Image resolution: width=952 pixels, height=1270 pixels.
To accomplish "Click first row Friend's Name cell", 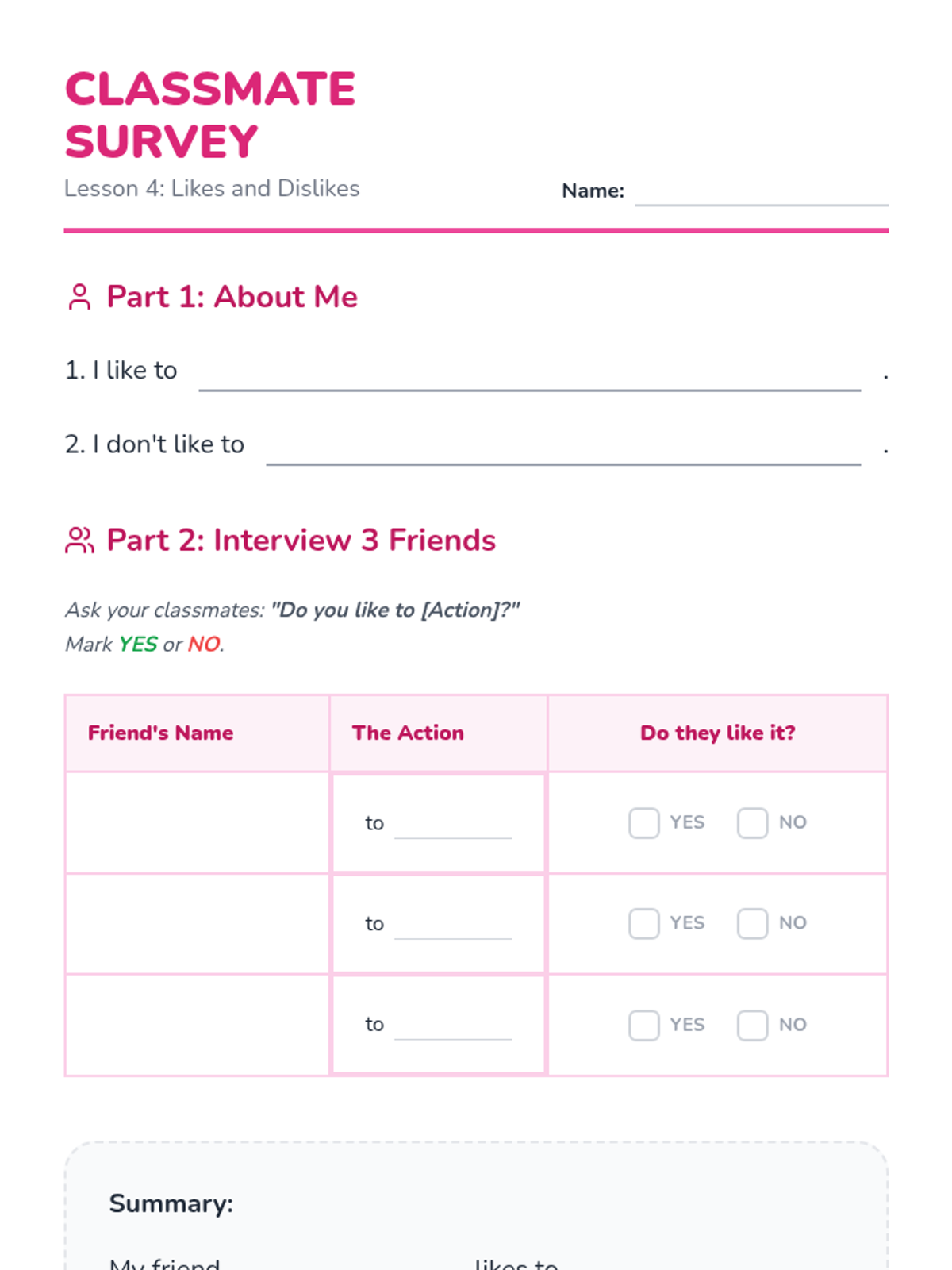I will pos(197,823).
